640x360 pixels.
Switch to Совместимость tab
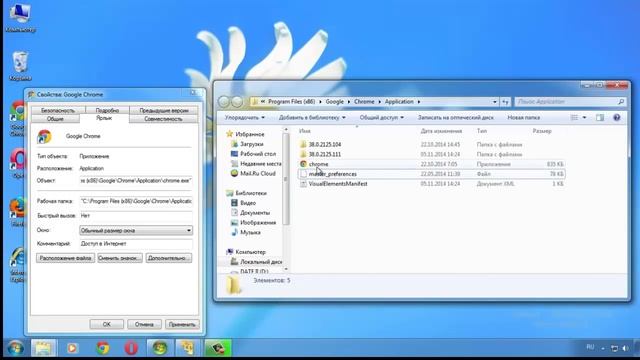click(x=163, y=119)
